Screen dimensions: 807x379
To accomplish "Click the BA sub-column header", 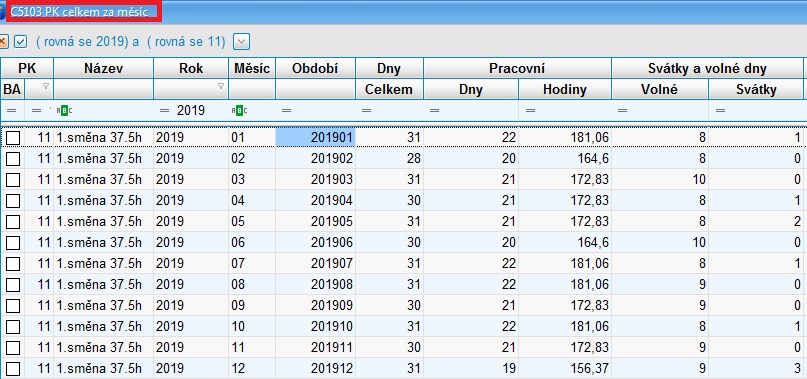I will pyautogui.click(x=12, y=89).
